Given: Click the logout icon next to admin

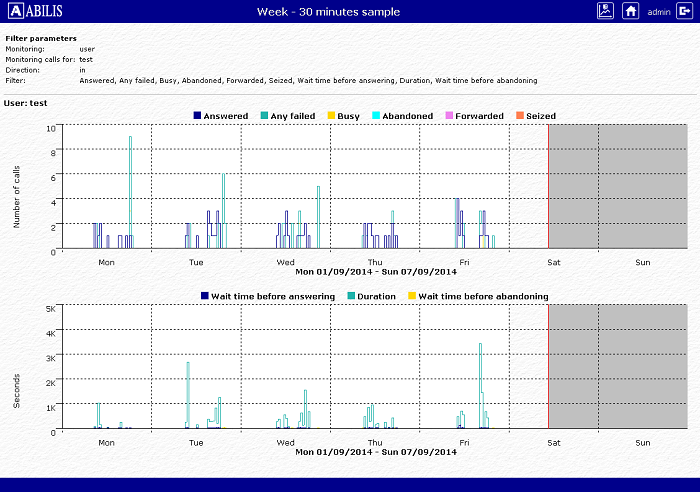Looking at the screenshot, I should pos(684,11).
